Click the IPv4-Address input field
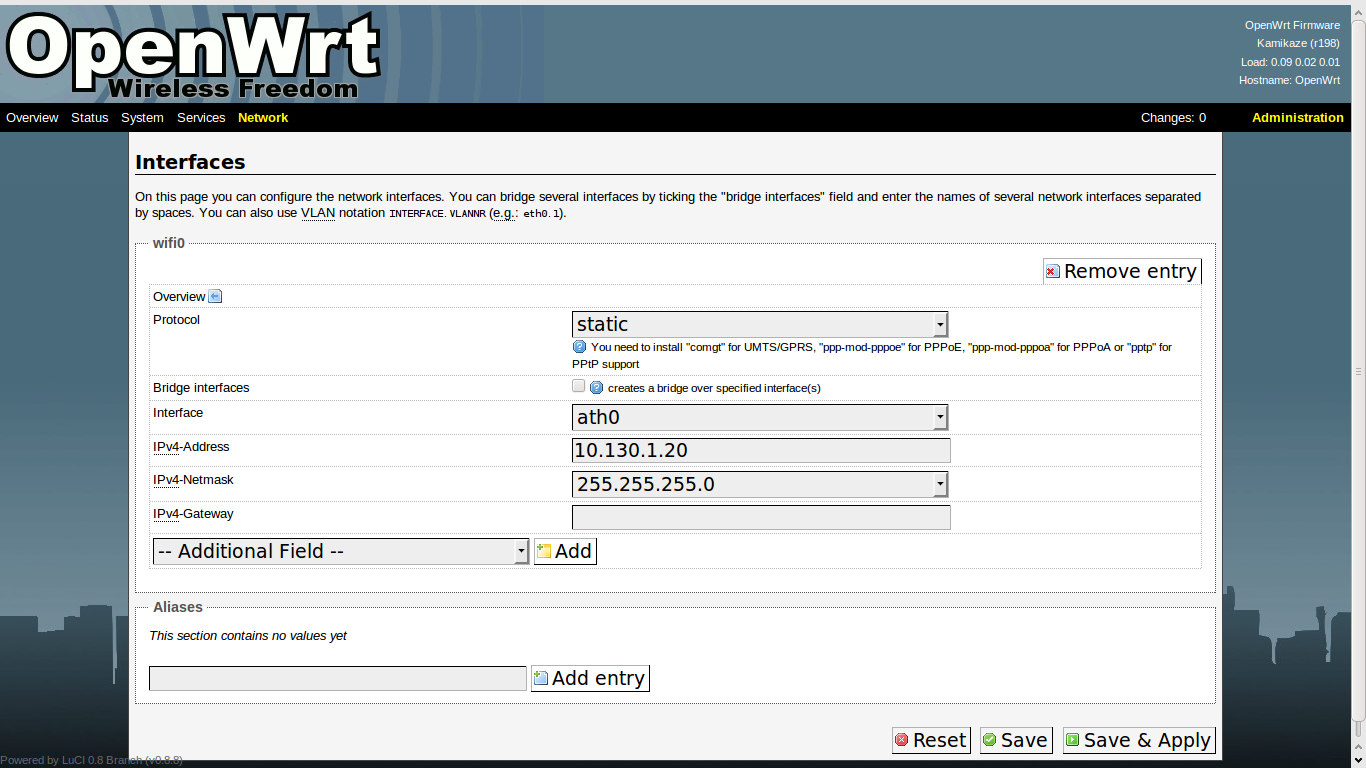1366x768 pixels. [761, 451]
